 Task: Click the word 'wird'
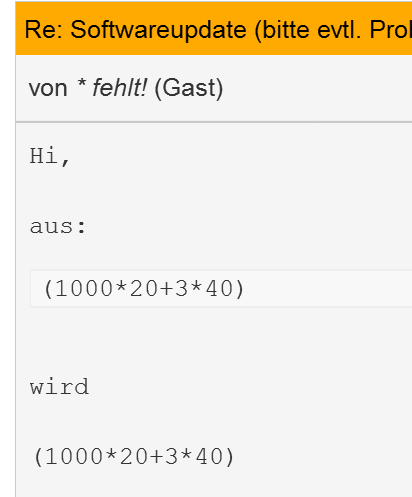(59, 387)
